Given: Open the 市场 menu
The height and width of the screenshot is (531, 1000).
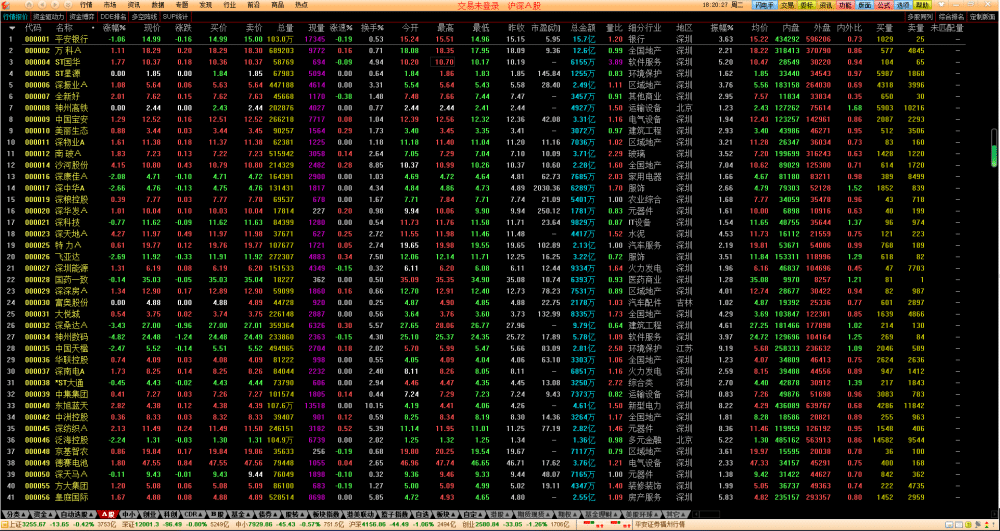Looking at the screenshot, I should pos(110,4).
